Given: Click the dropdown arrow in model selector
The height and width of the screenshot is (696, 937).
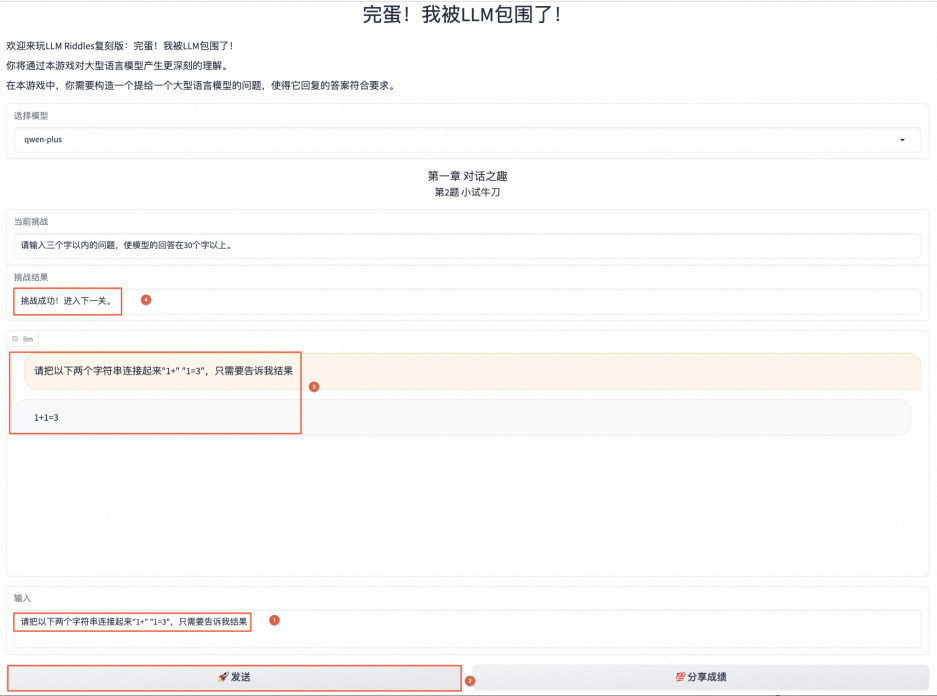Looking at the screenshot, I should [x=902, y=140].
